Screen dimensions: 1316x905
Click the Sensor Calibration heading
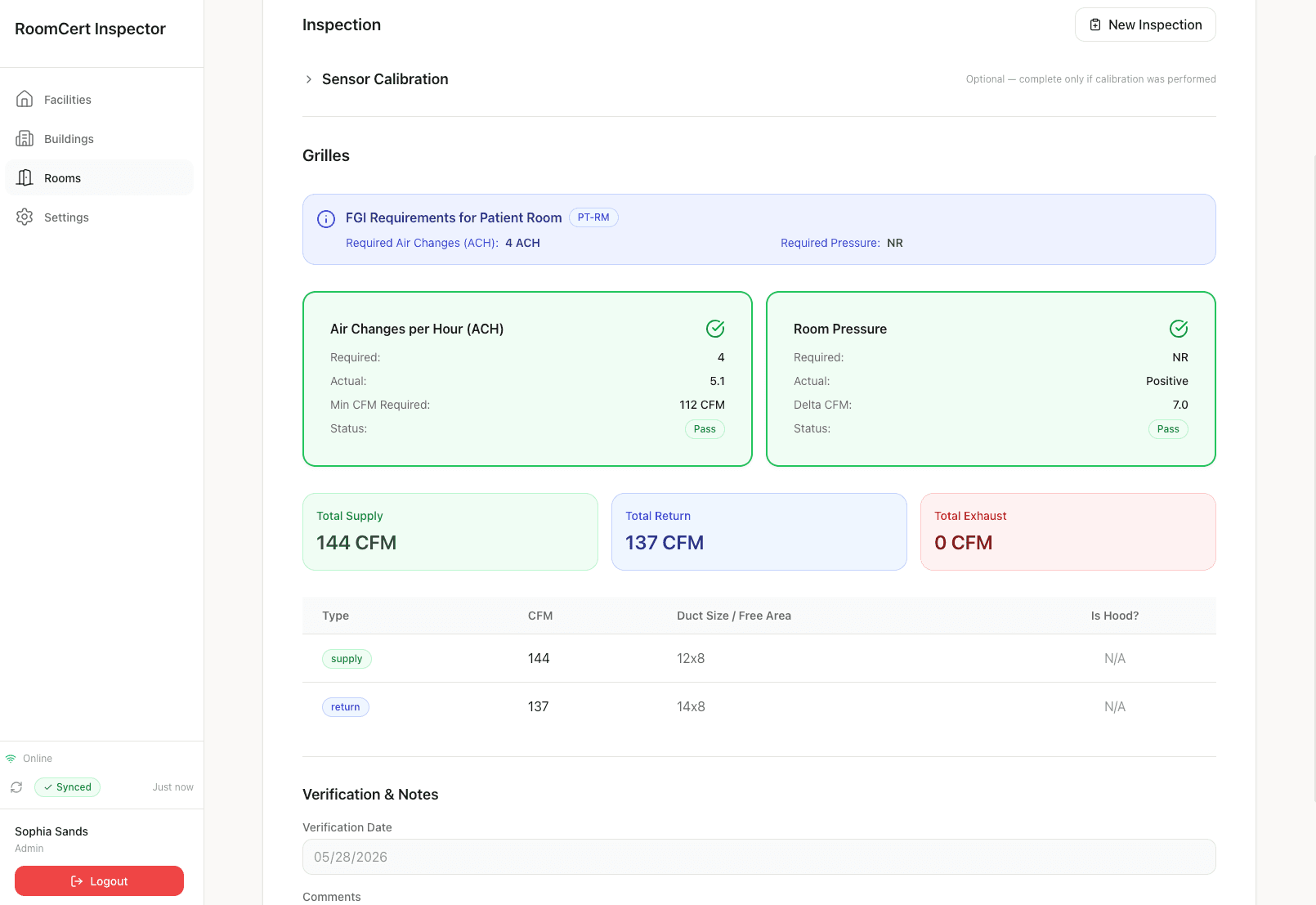click(x=385, y=79)
